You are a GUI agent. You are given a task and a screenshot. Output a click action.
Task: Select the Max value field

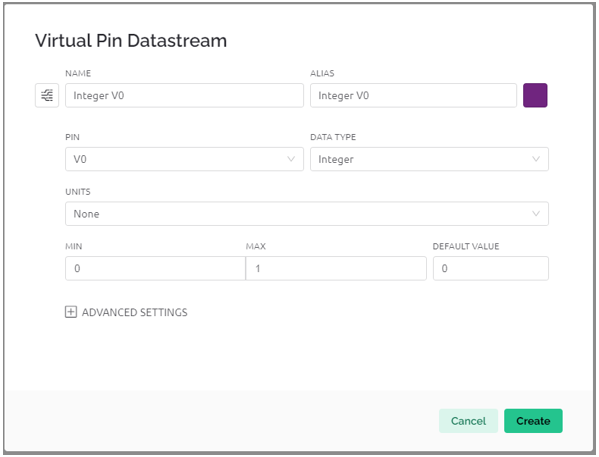[336, 268]
